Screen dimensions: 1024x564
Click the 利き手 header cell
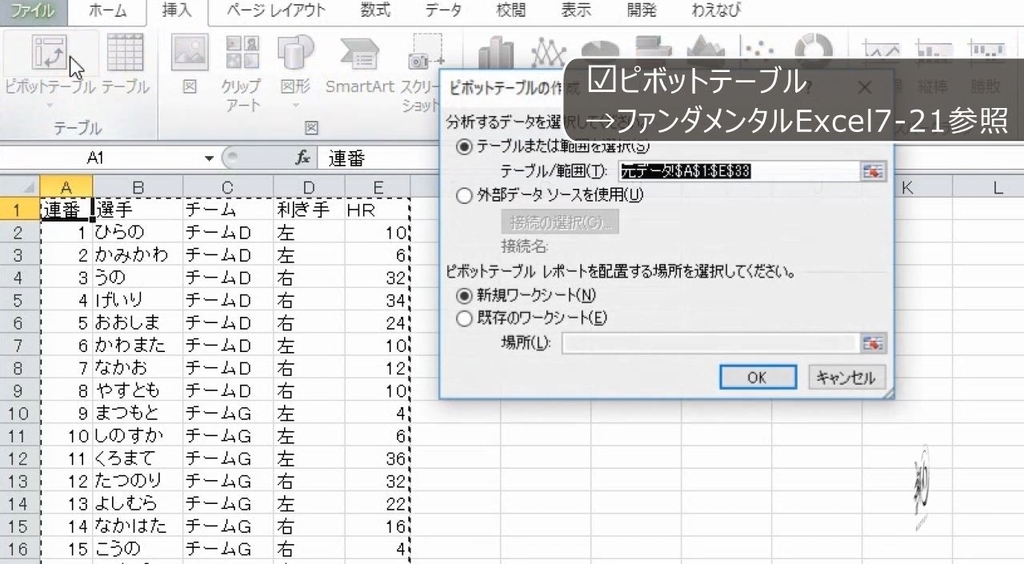click(x=309, y=210)
